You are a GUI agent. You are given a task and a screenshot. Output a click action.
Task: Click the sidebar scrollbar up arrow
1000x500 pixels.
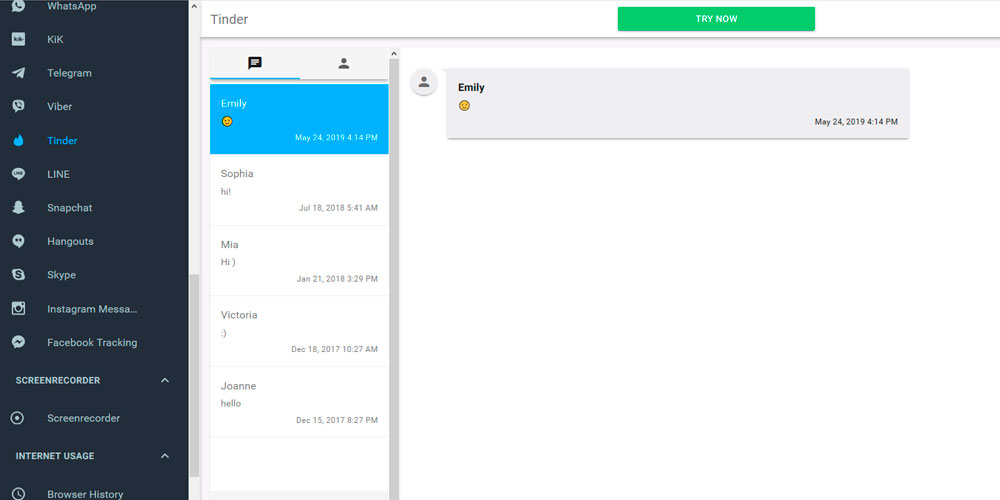[x=195, y=6]
